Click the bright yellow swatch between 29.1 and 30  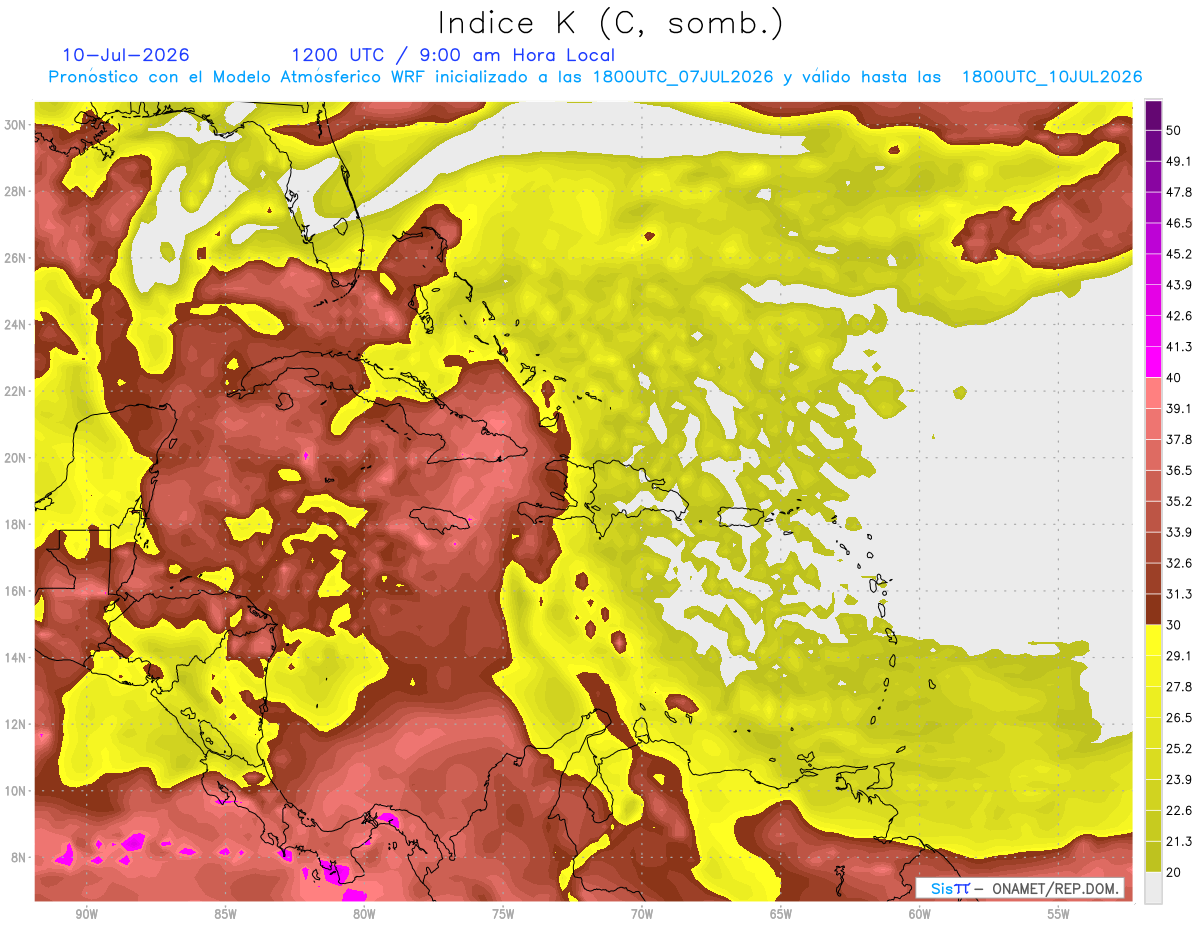click(x=1153, y=641)
